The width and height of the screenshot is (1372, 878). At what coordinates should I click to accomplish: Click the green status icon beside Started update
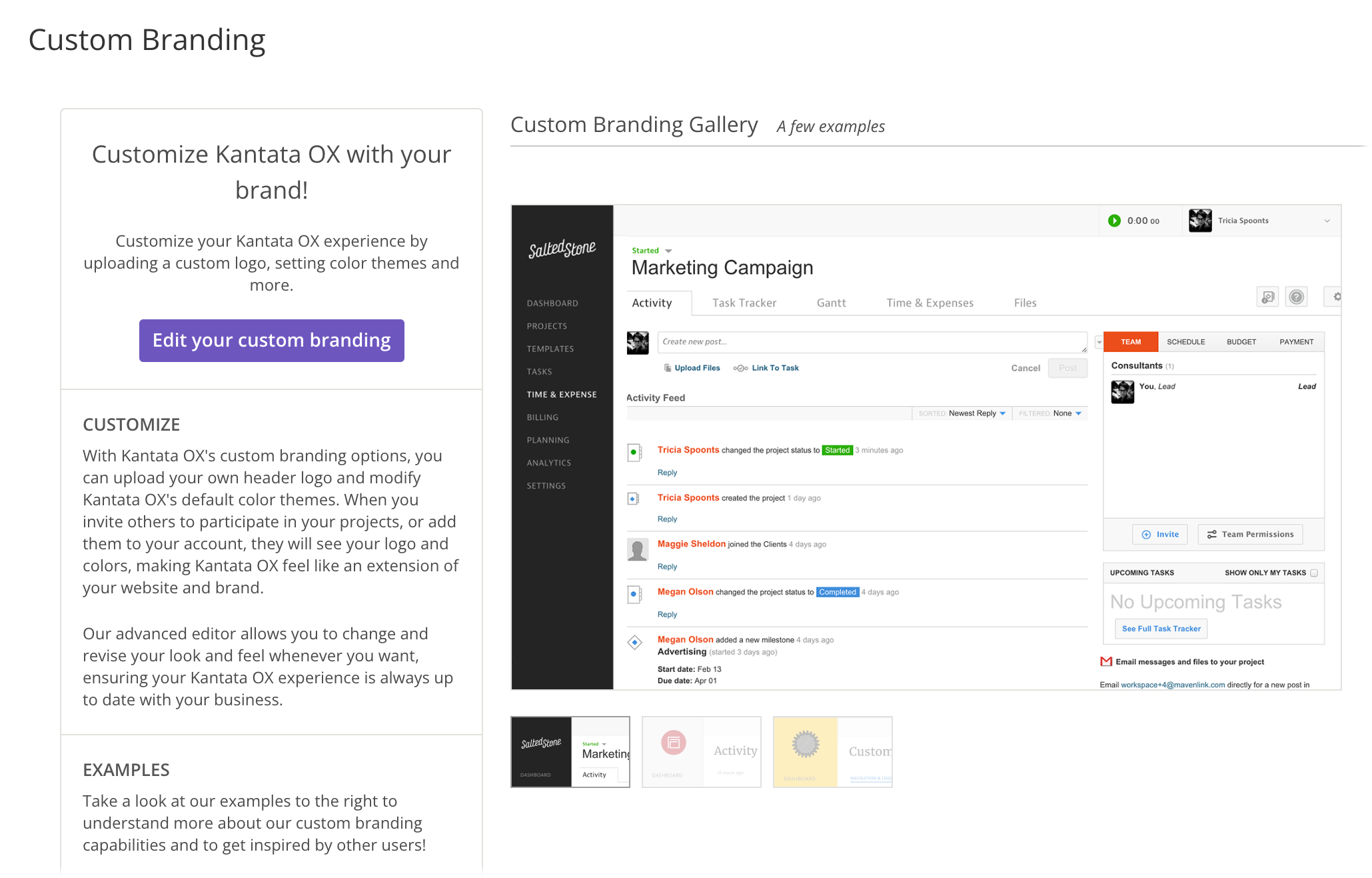[634, 452]
